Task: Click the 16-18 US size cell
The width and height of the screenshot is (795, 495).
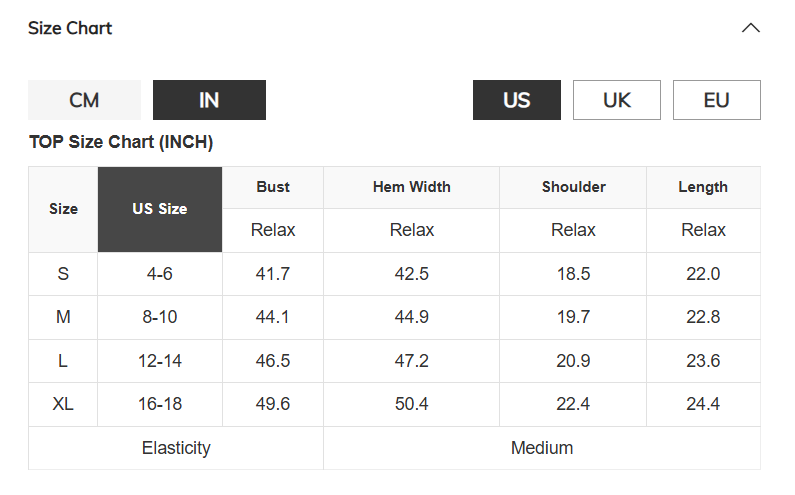Action: (160, 404)
